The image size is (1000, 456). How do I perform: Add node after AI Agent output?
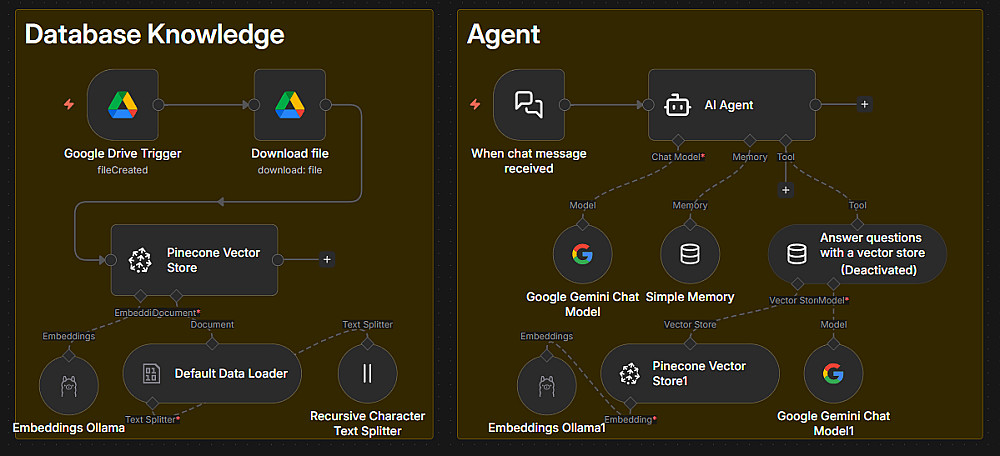864,105
